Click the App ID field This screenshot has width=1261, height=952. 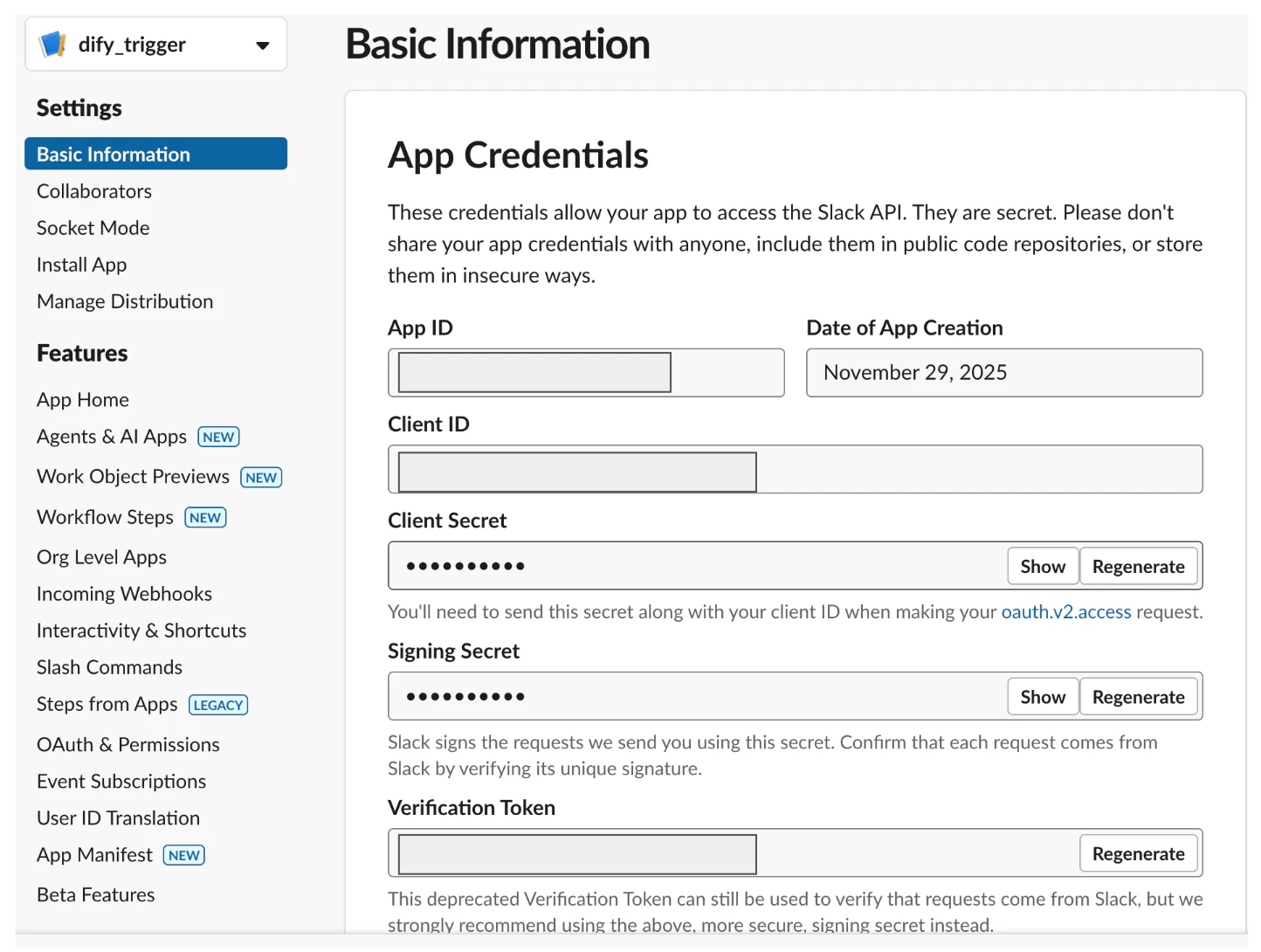586,373
